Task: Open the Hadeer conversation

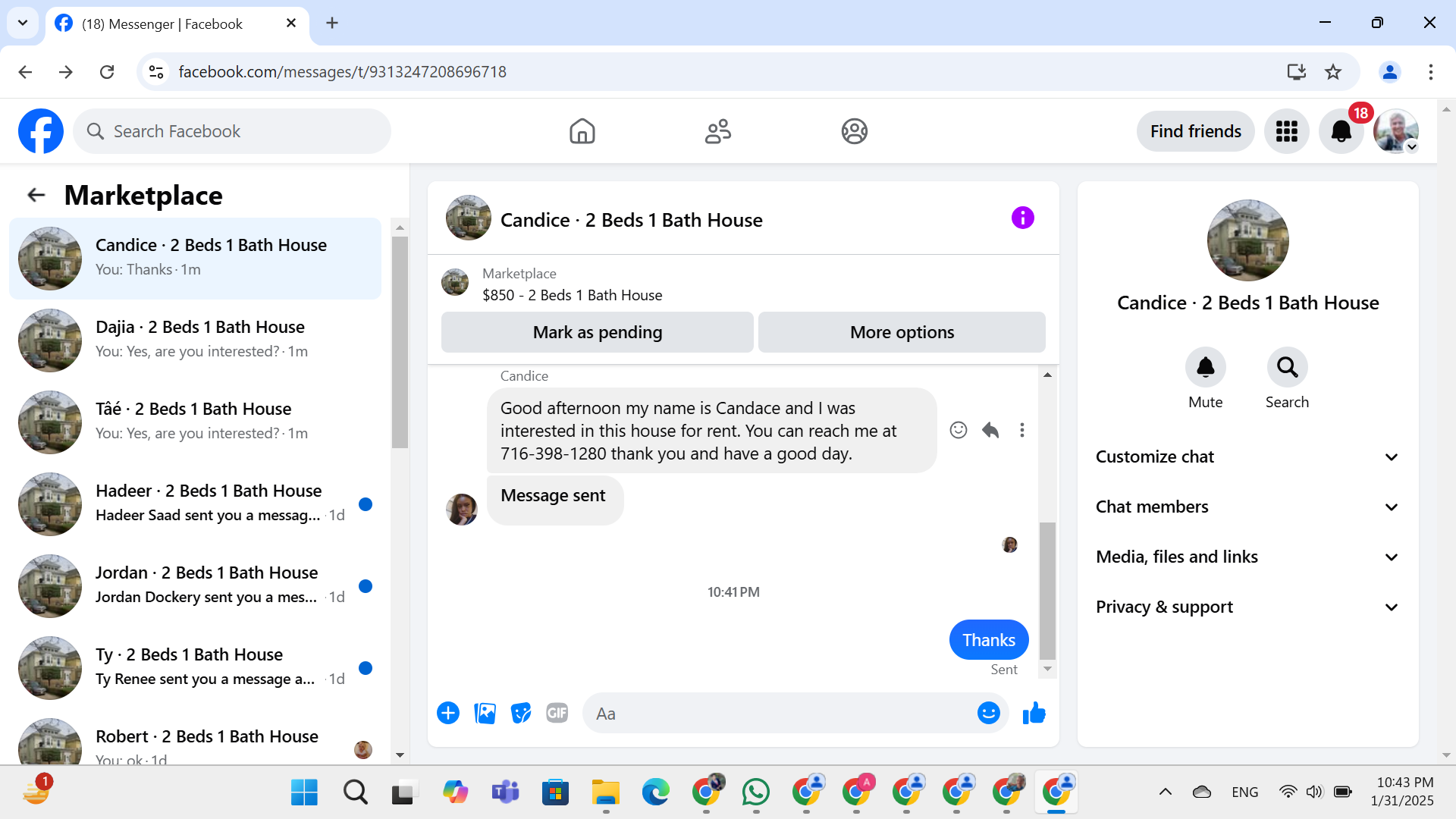Action: [195, 504]
